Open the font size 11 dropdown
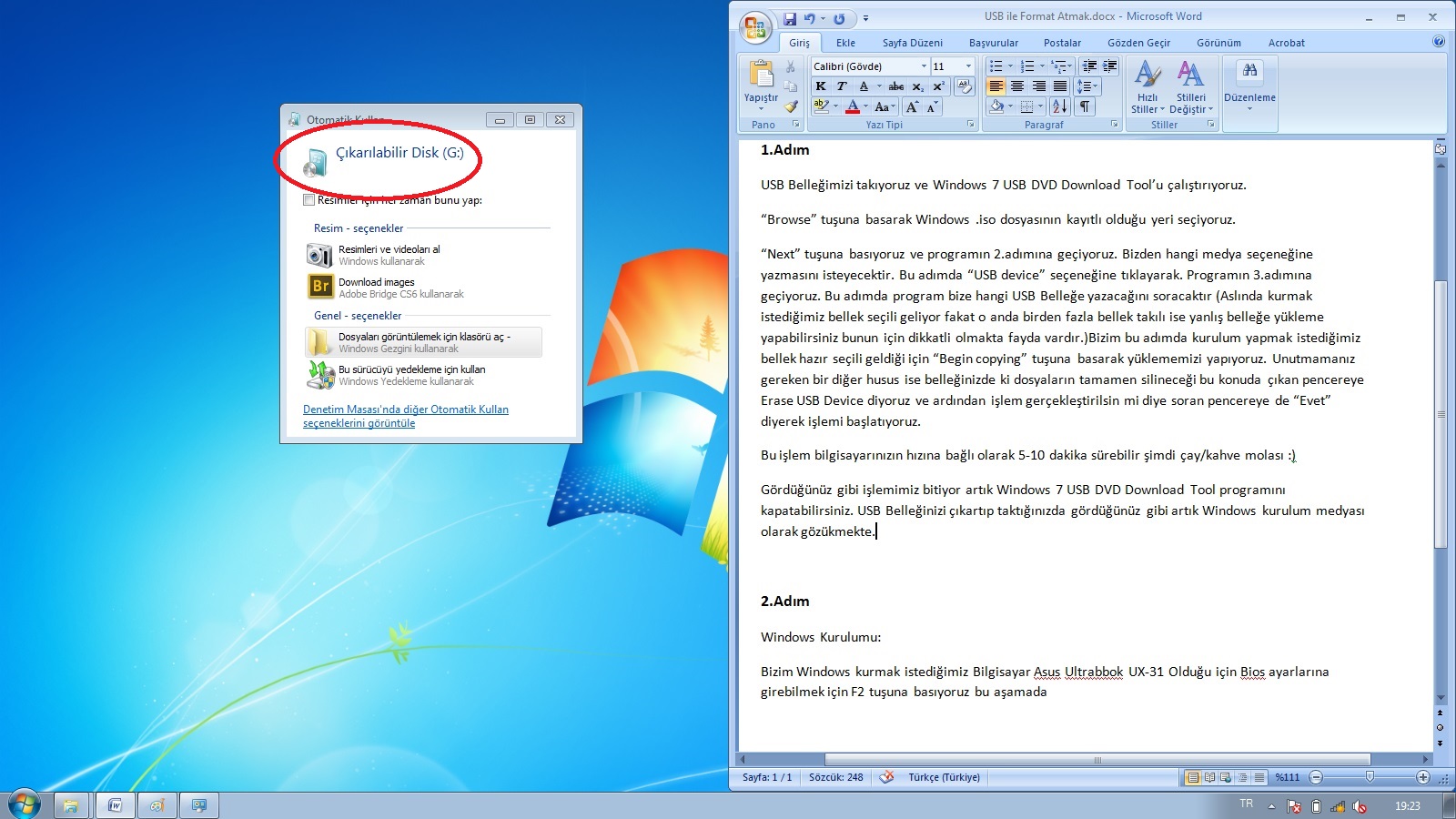The height and width of the screenshot is (819, 1456). coord(968,66)
